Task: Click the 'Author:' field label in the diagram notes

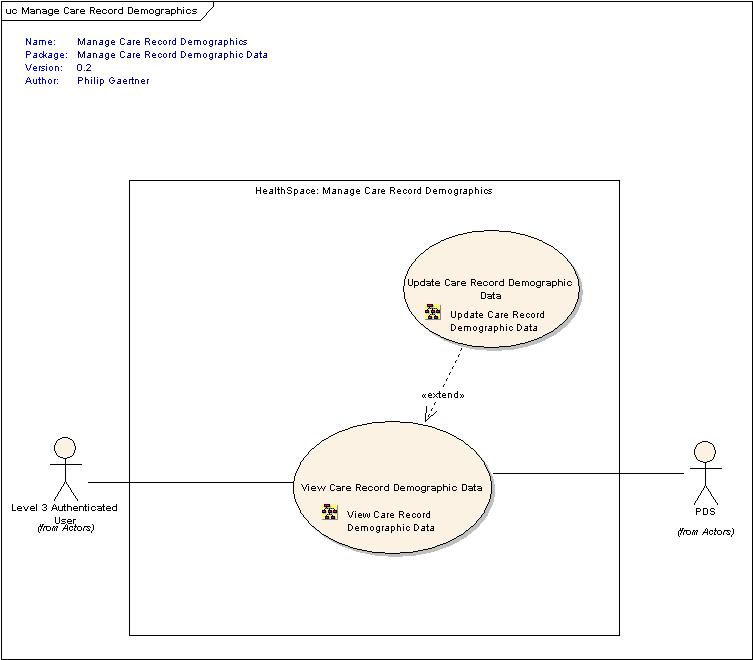Action: click(42, 81)
